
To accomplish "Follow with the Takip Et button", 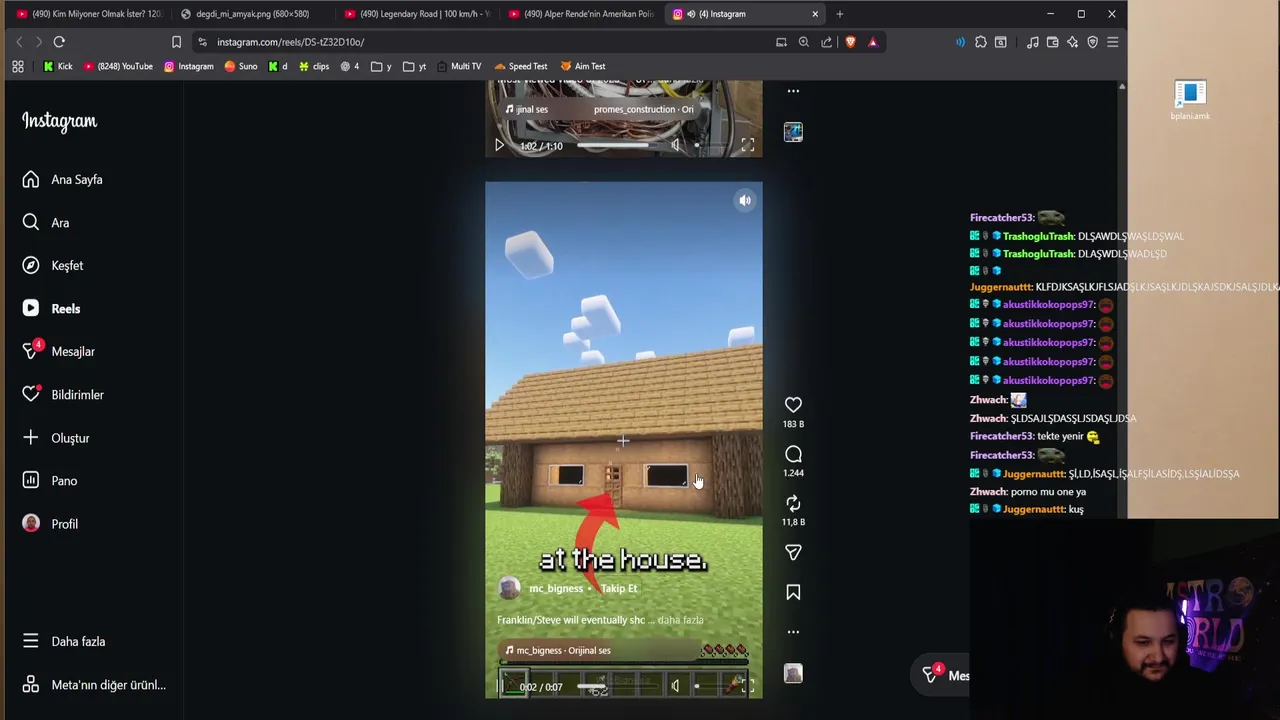I will 618,588.
